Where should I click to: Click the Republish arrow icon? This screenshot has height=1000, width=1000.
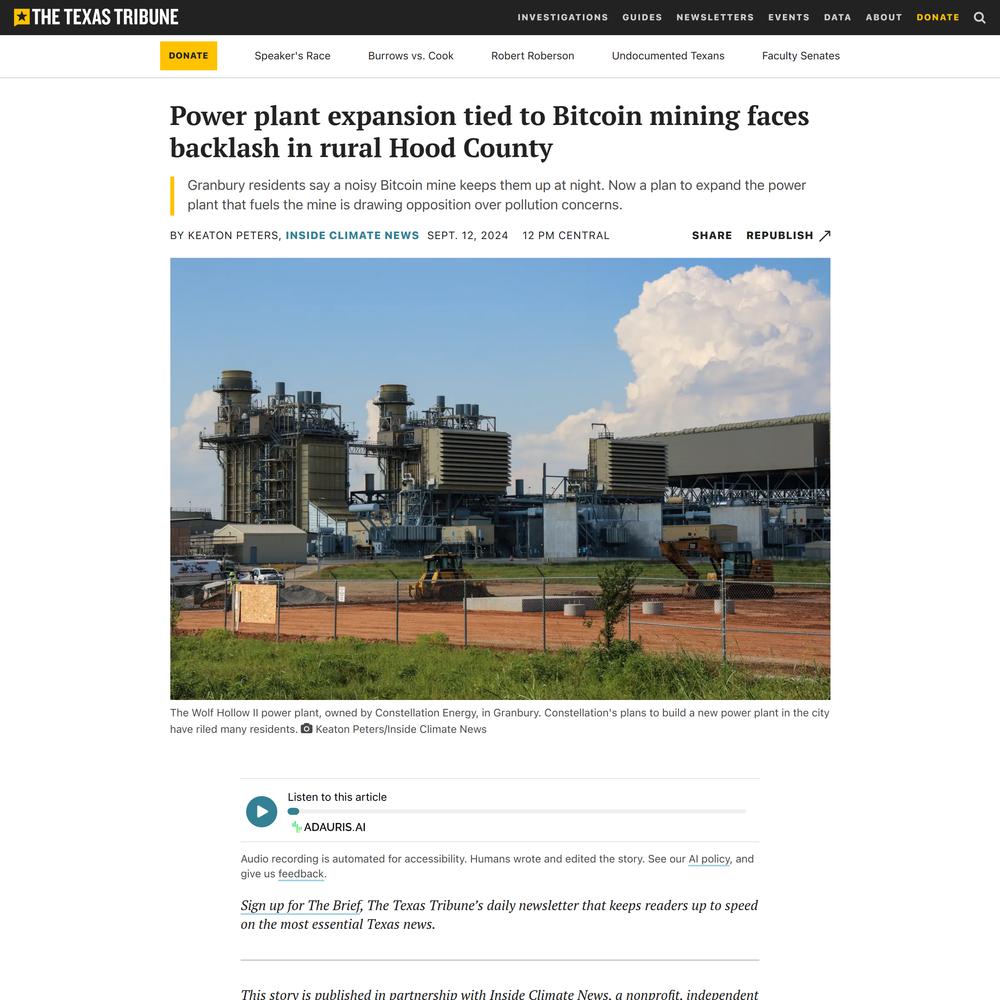(x=825, y=235)
